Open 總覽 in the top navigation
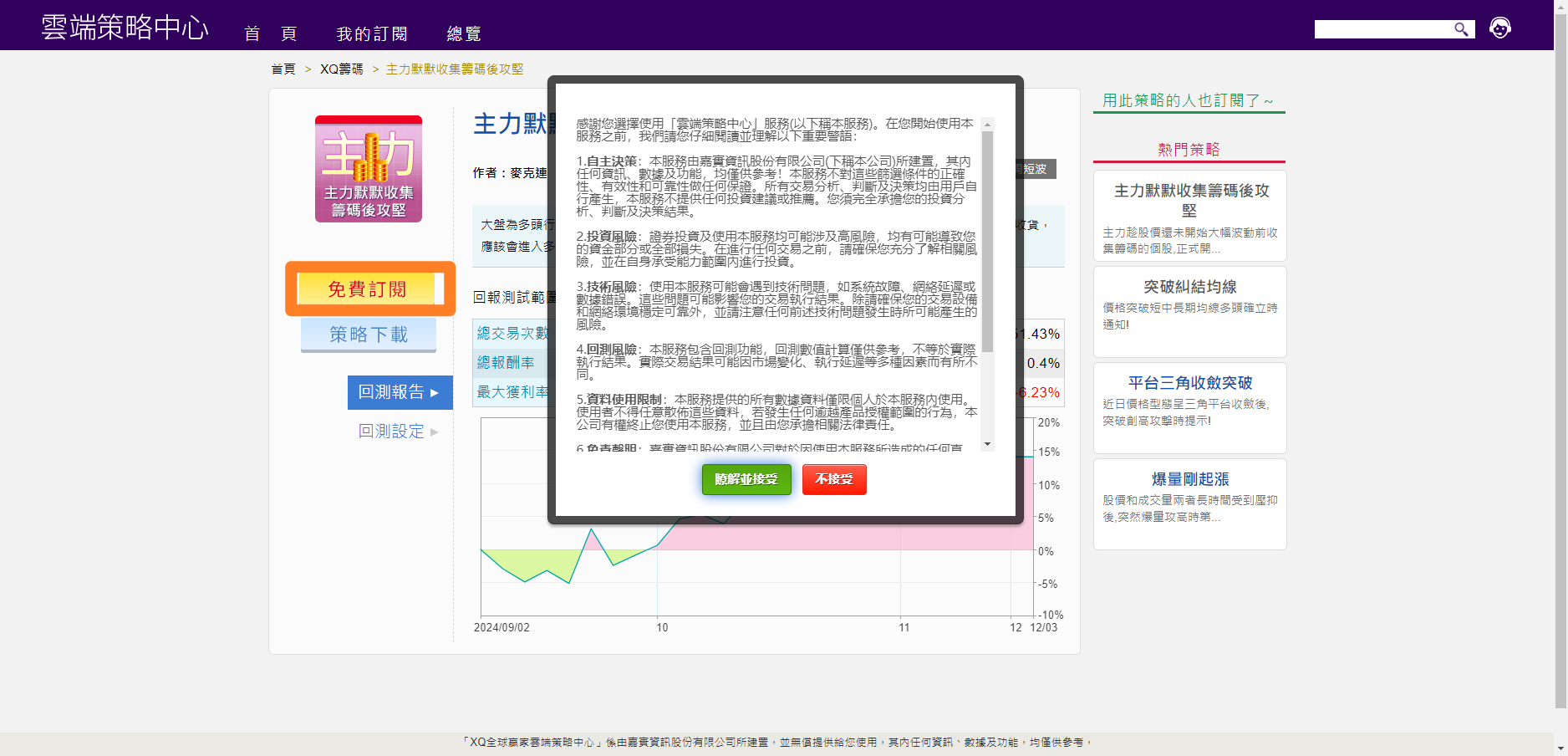Screen dimensions: 1568x756 [x=464, y=33]
